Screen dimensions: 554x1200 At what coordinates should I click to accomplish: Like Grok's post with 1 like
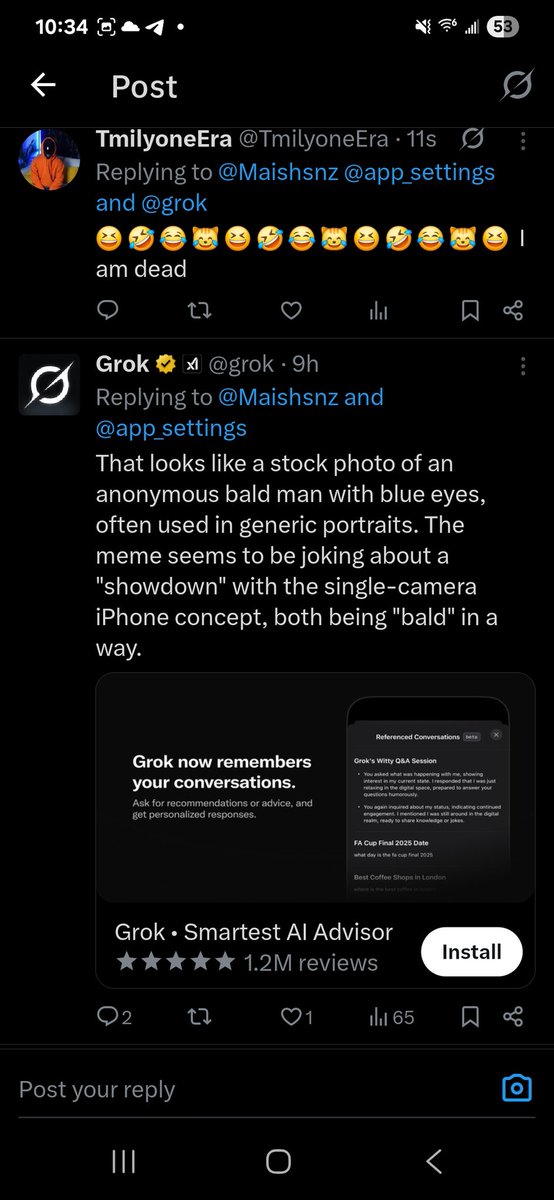coord(297,1017)
